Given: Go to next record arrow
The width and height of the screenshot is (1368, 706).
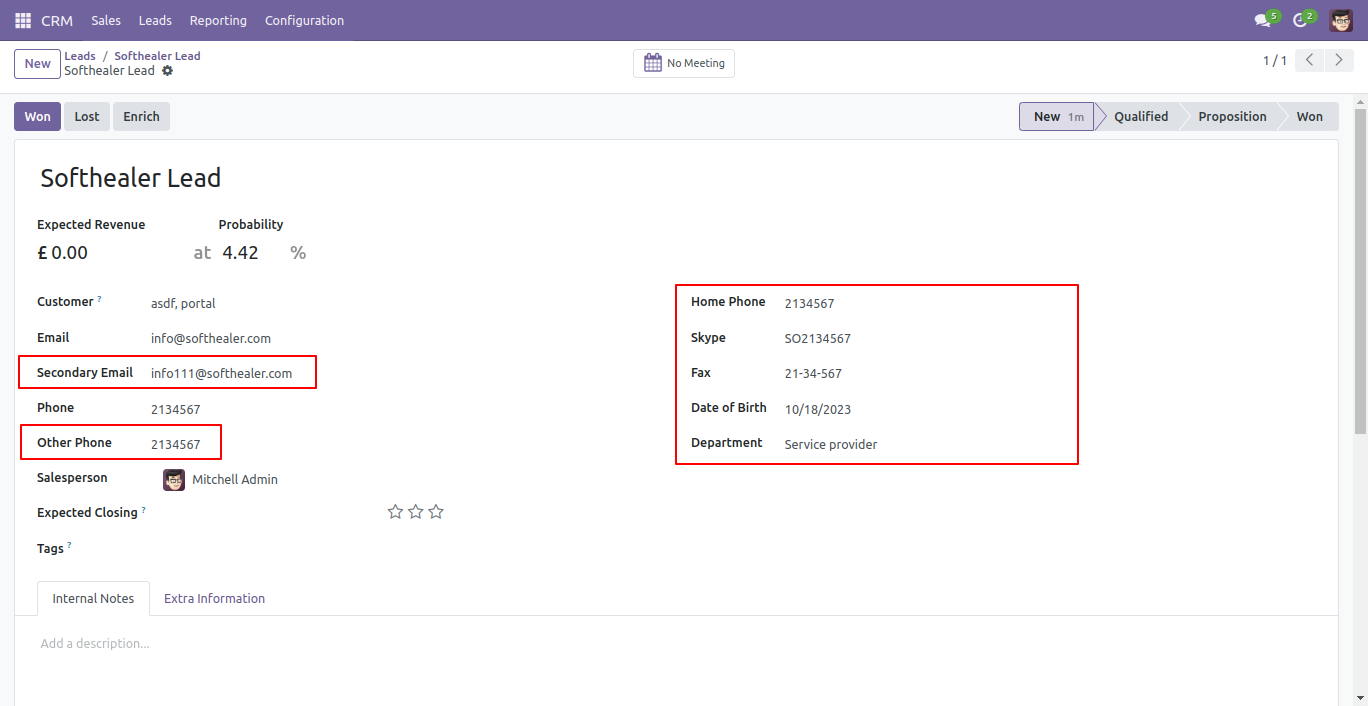Looking at the screenshot, I should coord(1339,61).
